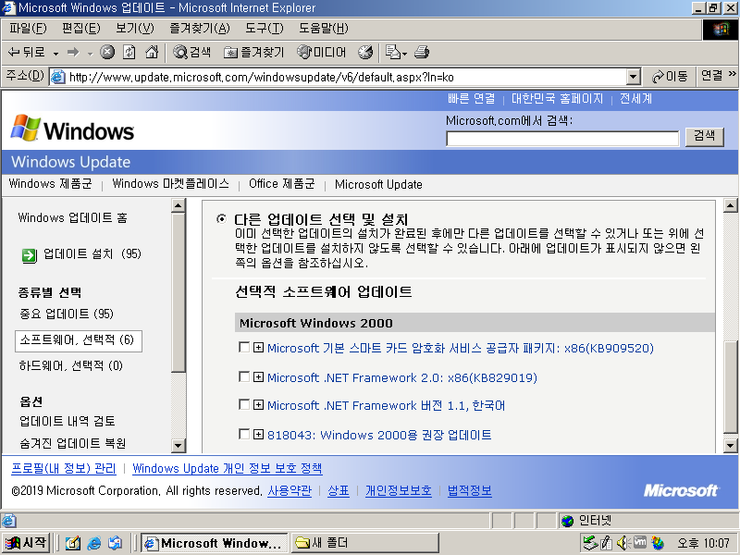This screenshot has width=740, height=555.
Task: Click the Office 제품군 tab link
Action: 282,184
